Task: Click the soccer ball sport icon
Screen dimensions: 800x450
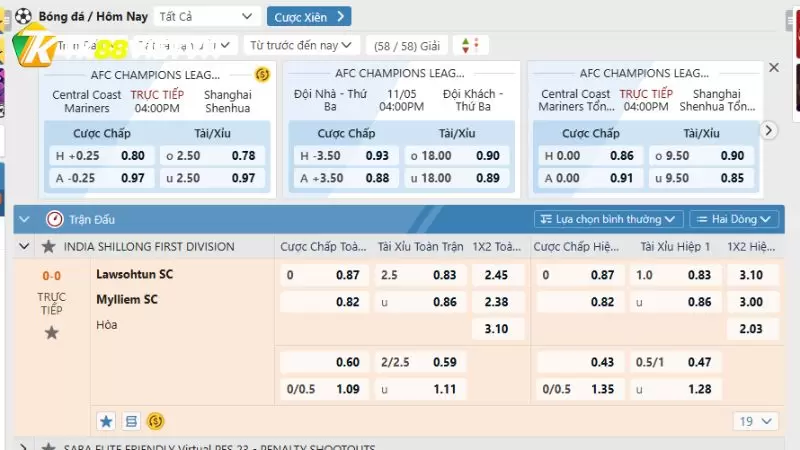Action: point(23,16)
